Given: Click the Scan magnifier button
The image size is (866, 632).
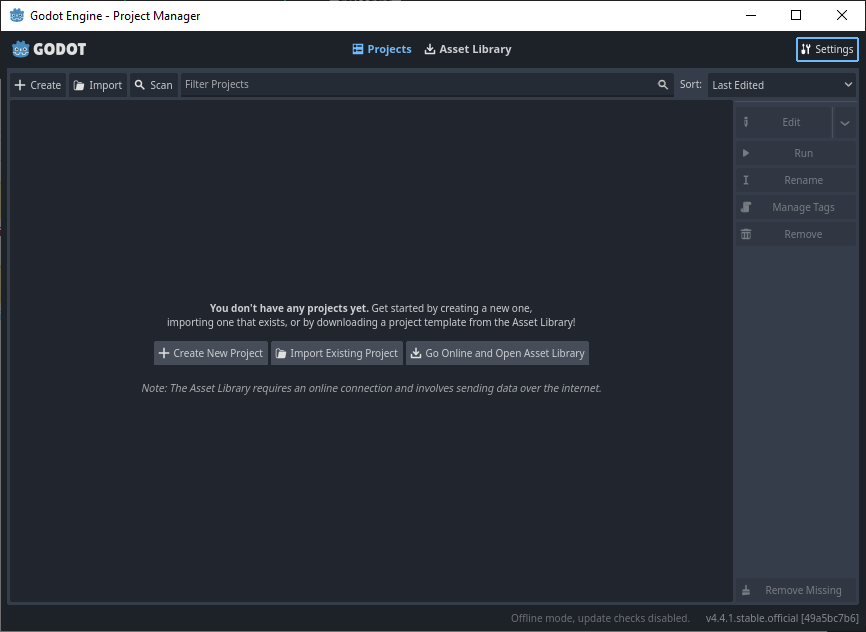Looking at the screenshot, I should pos(153,85).
